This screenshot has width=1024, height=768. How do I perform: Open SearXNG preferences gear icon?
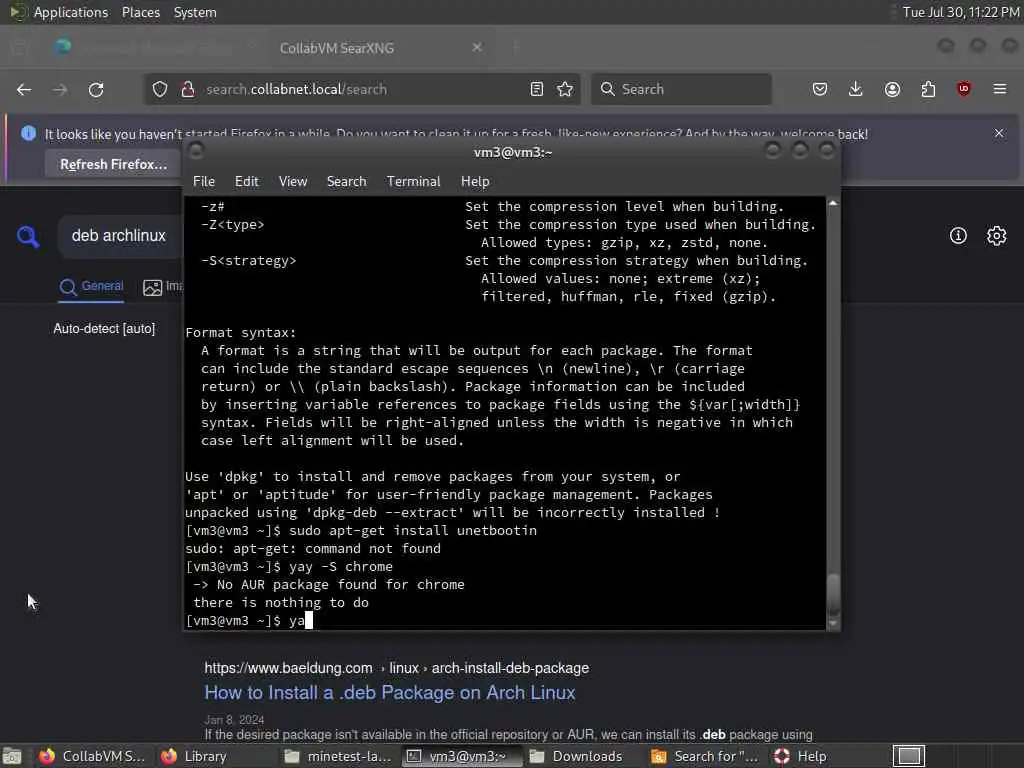click(x=997, y=236)
